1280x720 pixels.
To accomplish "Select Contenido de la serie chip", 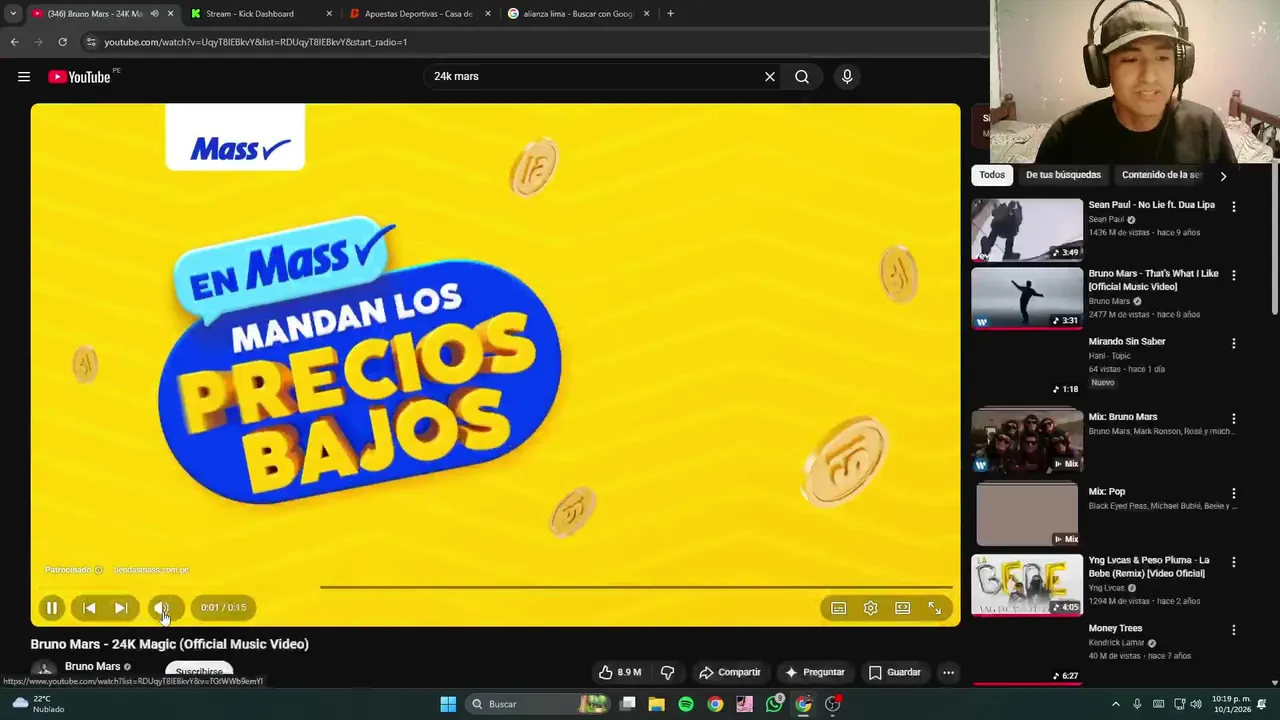I will pos(1160,175).
